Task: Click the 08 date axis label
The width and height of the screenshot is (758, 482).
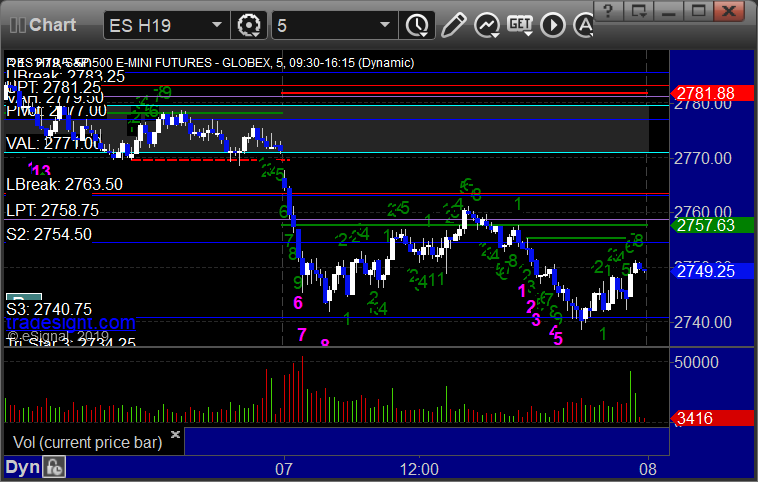Action: pyautogui.click(x=648, y=469)
